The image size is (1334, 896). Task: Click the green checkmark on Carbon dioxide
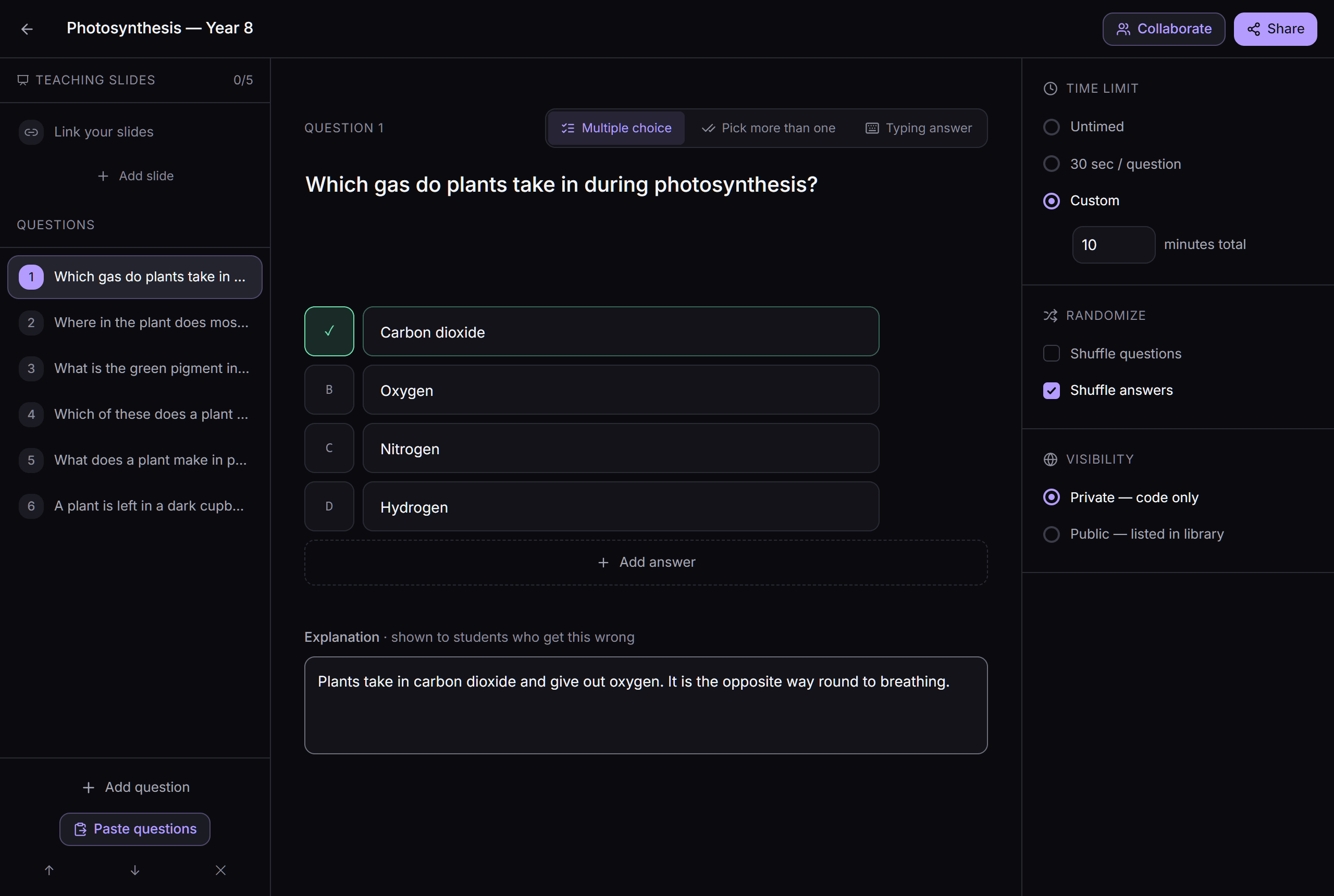(329, 331)
